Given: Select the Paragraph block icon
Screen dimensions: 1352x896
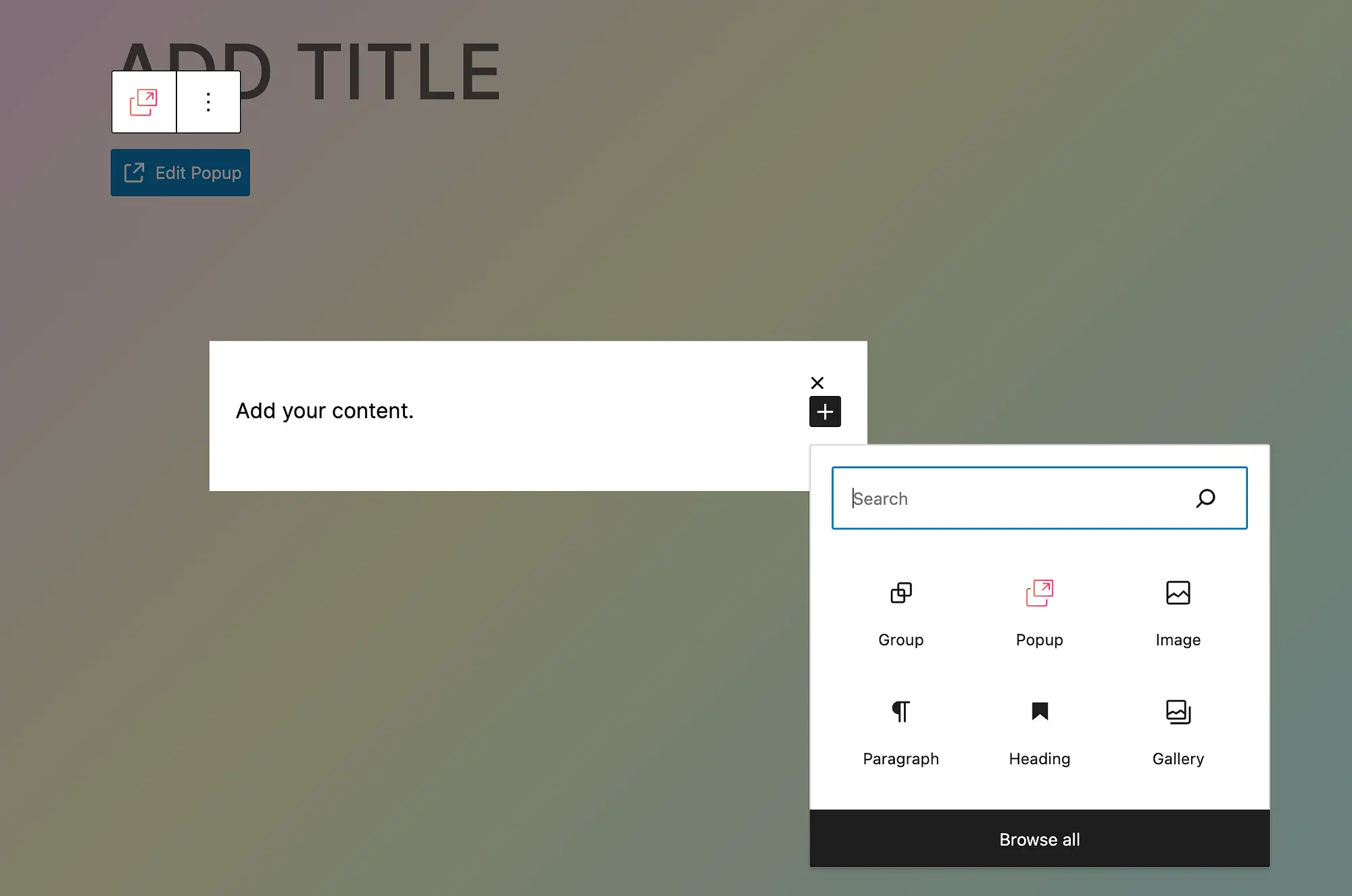Looking at the screenshot, I should point(900,711).
